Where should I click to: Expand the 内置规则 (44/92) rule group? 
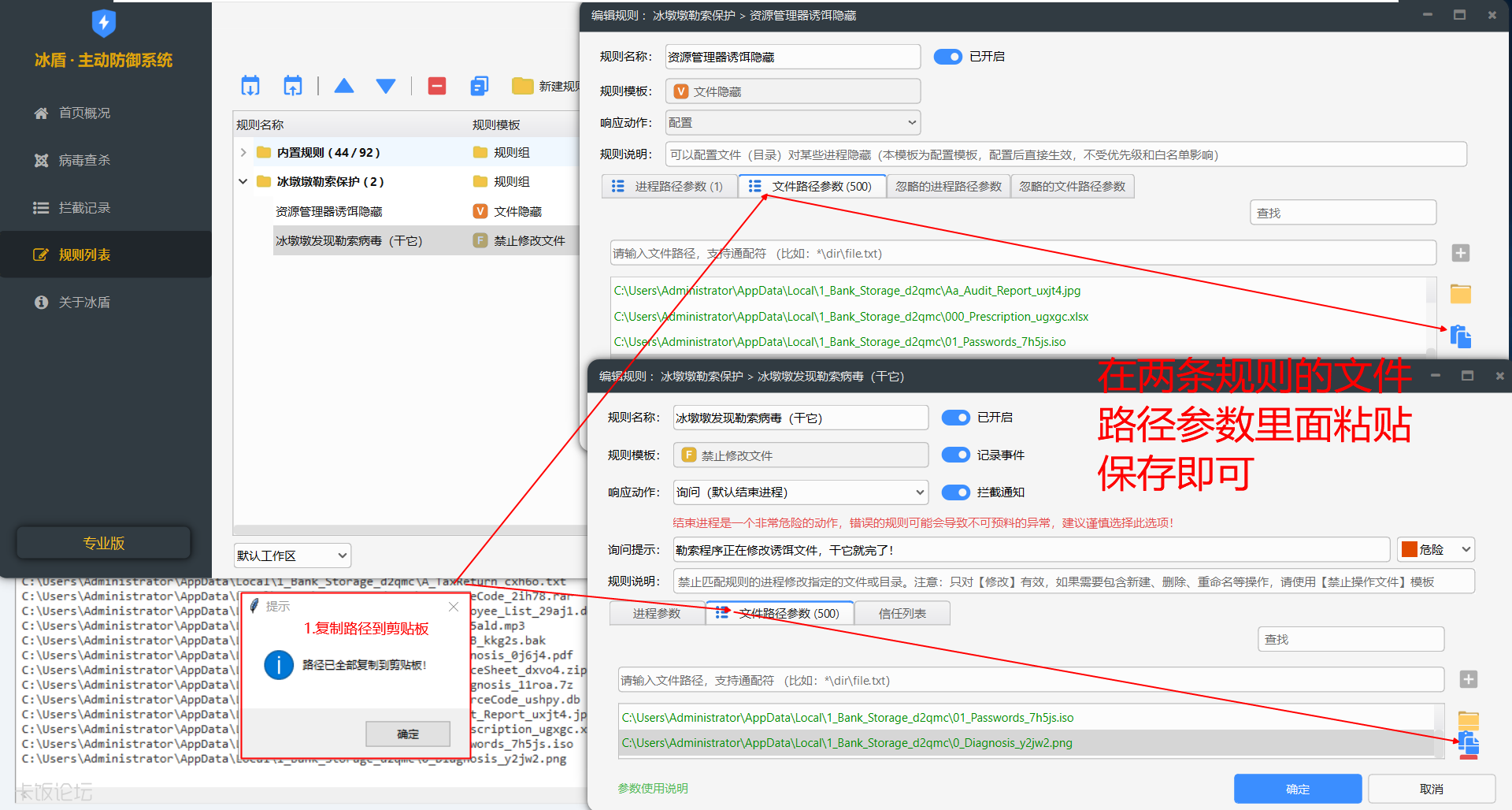point(243,153)
